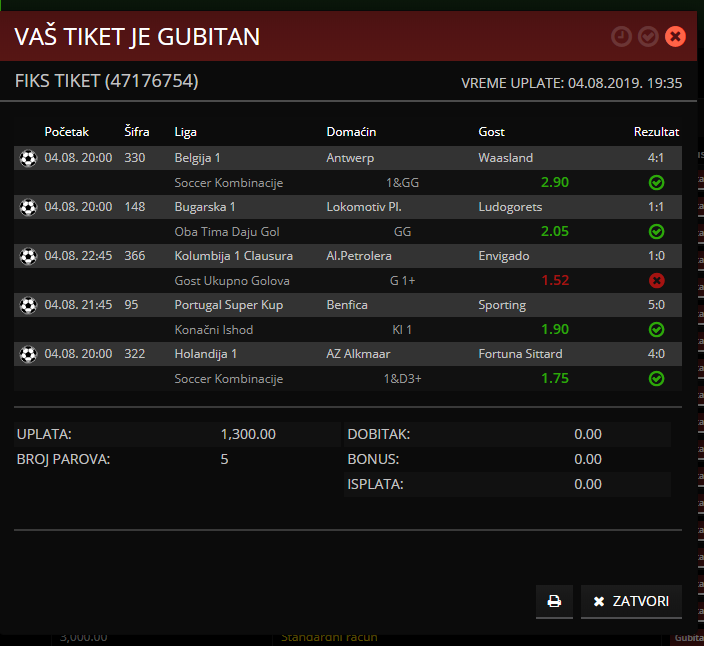Click the red X status icon in header

pyautogui.click(x=675, y=37)
